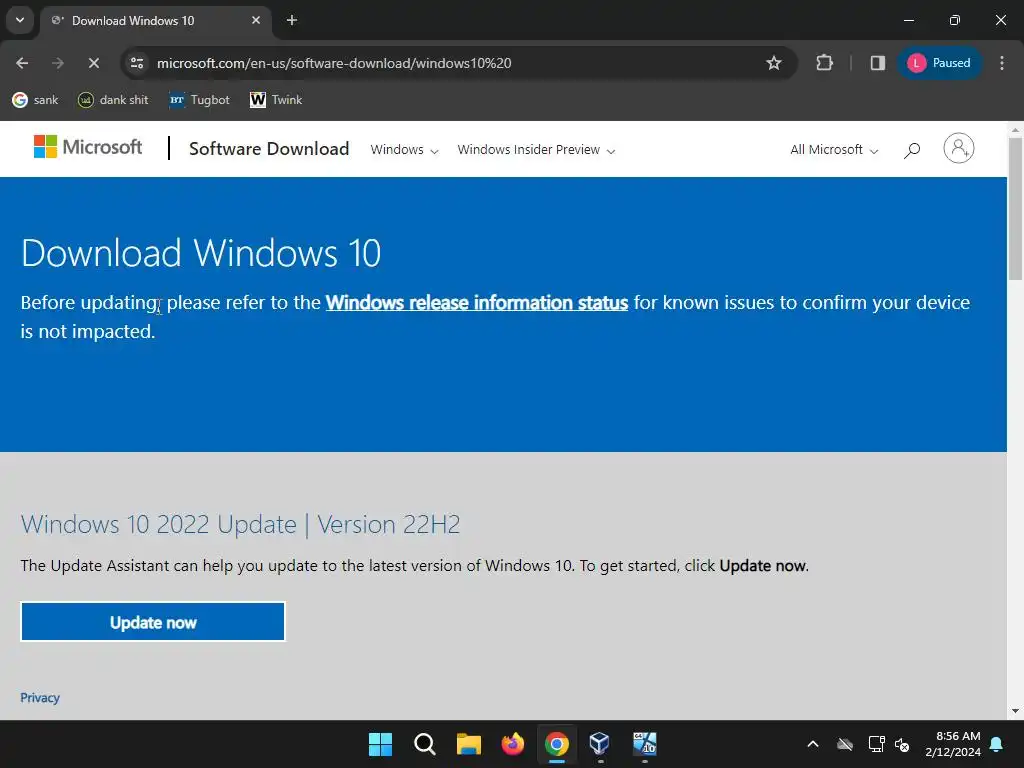Screen dimensions: 1024x768
Task: Bookmark this page with the star icon
Action: click(x=774, y=63)
